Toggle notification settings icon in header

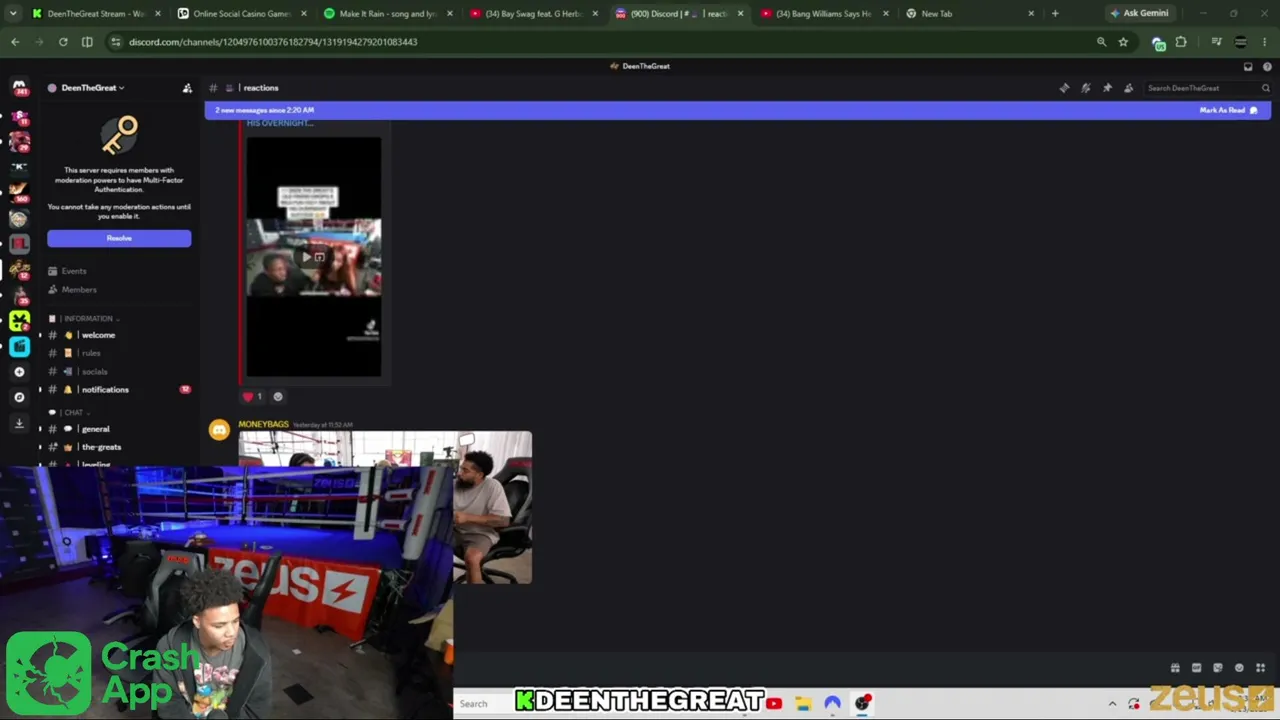pyautogui.click(x=1086, y=88)
